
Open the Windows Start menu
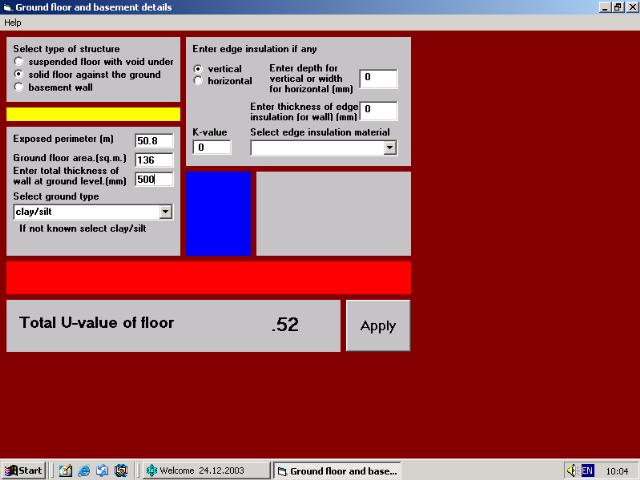23,470
